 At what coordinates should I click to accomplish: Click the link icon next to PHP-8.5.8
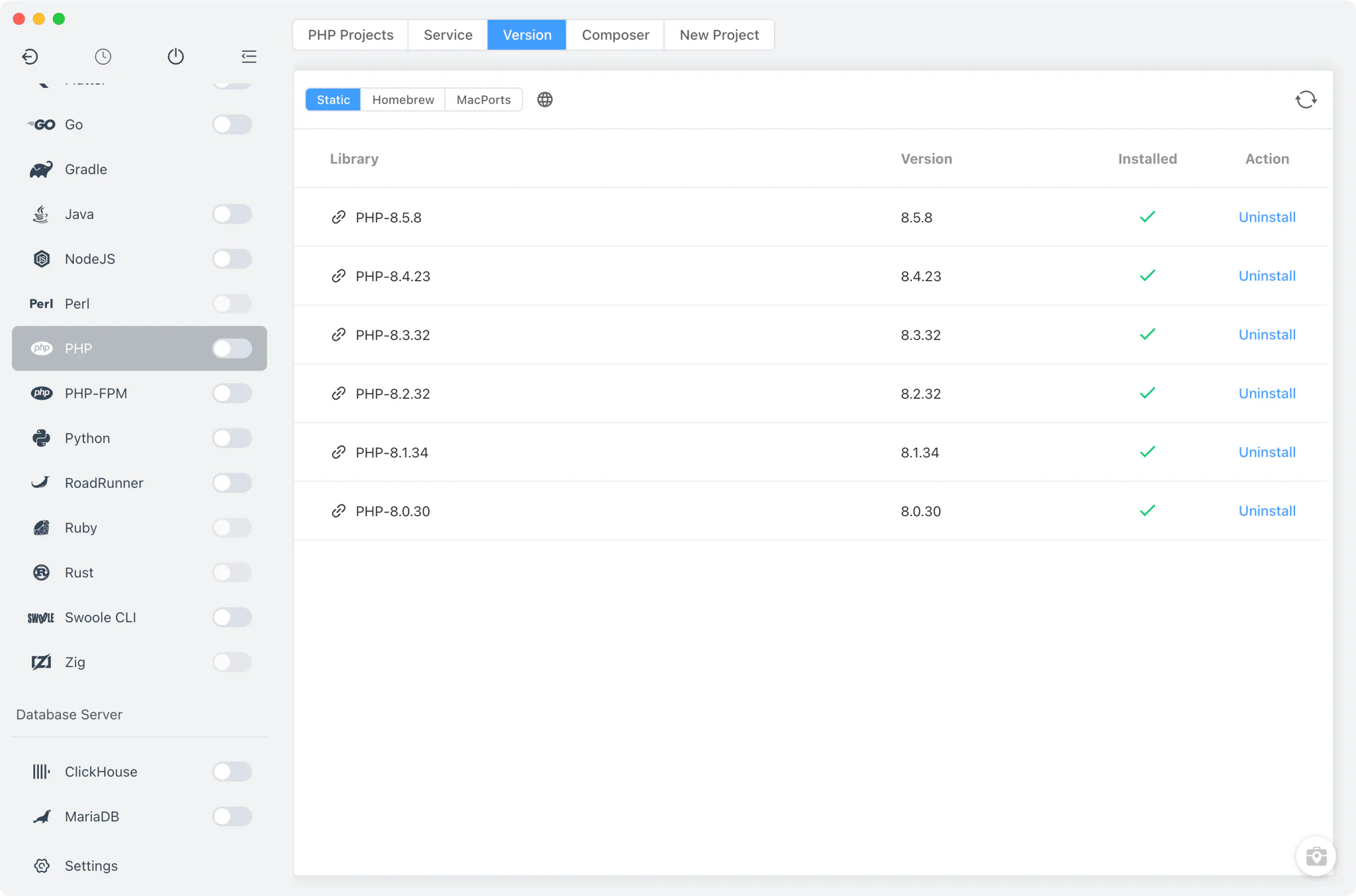(x=338, y=217)
